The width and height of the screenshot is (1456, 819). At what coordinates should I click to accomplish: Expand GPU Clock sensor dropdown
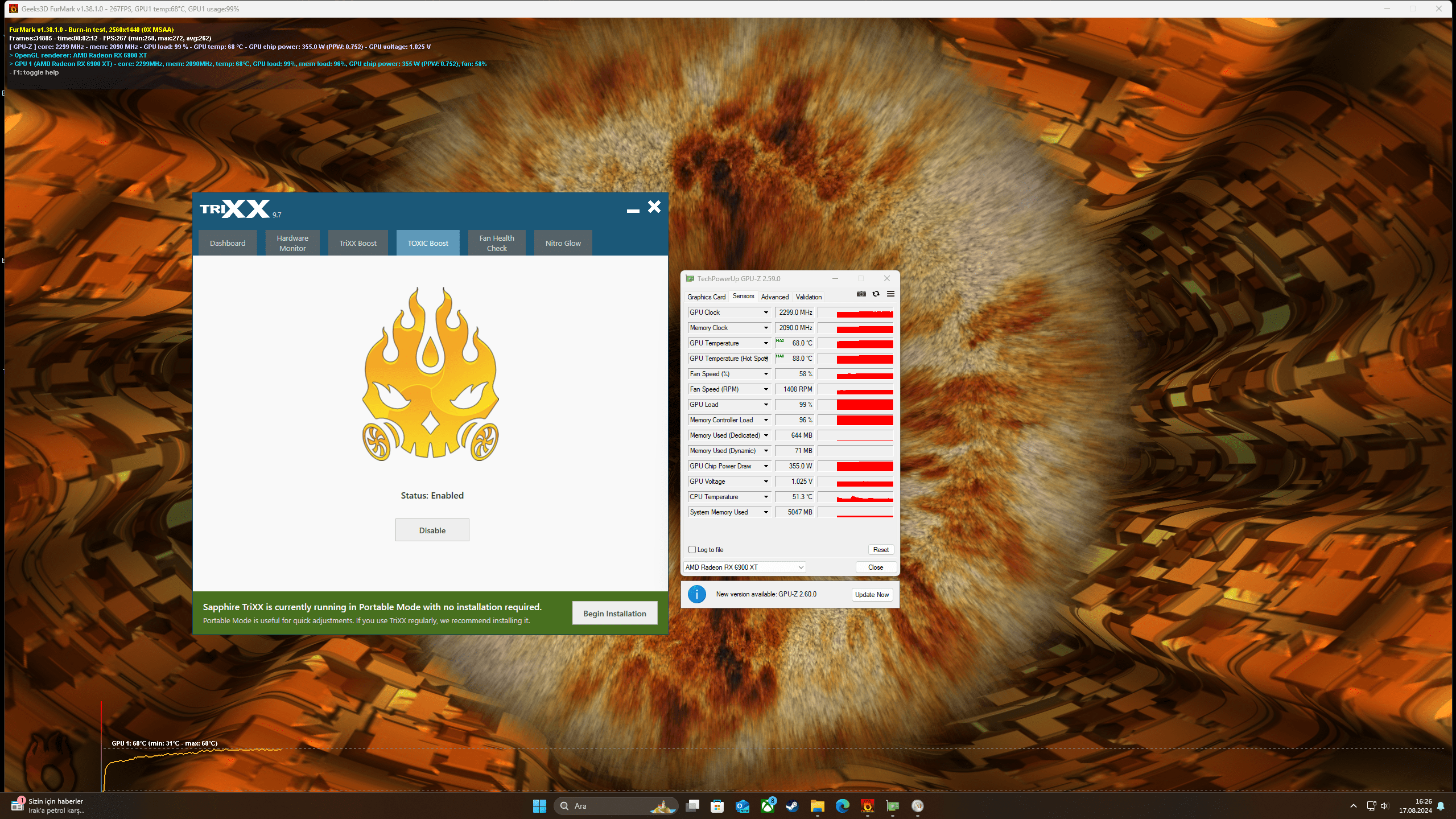766,312
